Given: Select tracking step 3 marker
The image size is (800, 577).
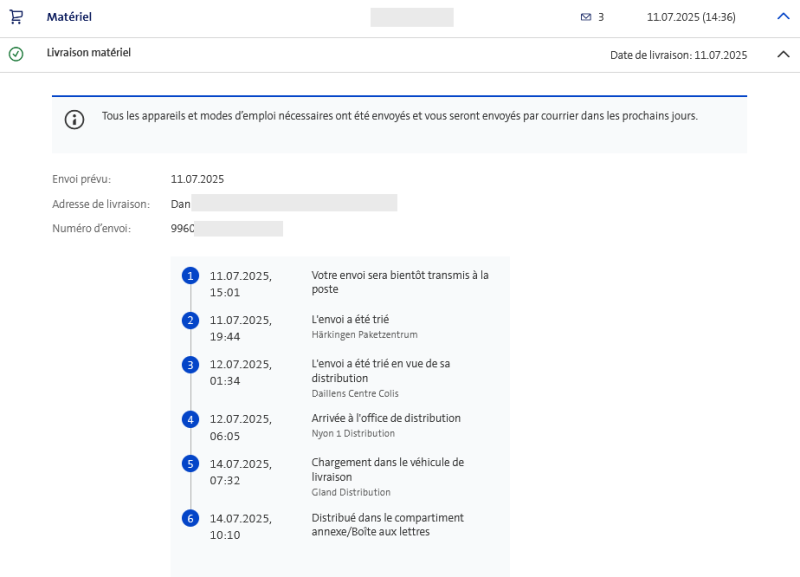Looking at the screenshot, I should (190, 364).
